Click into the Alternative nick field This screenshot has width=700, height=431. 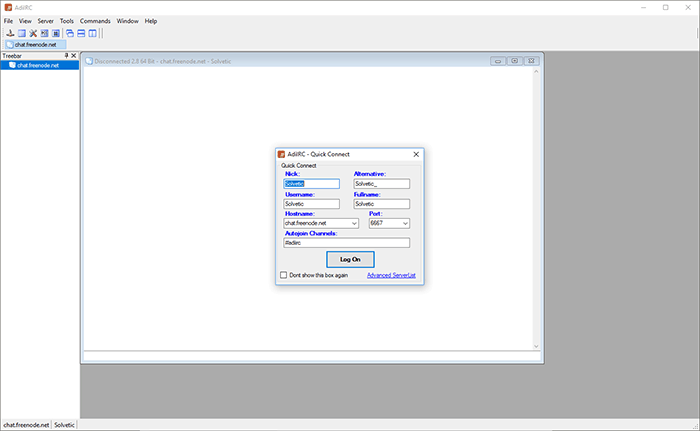[382, 184]
